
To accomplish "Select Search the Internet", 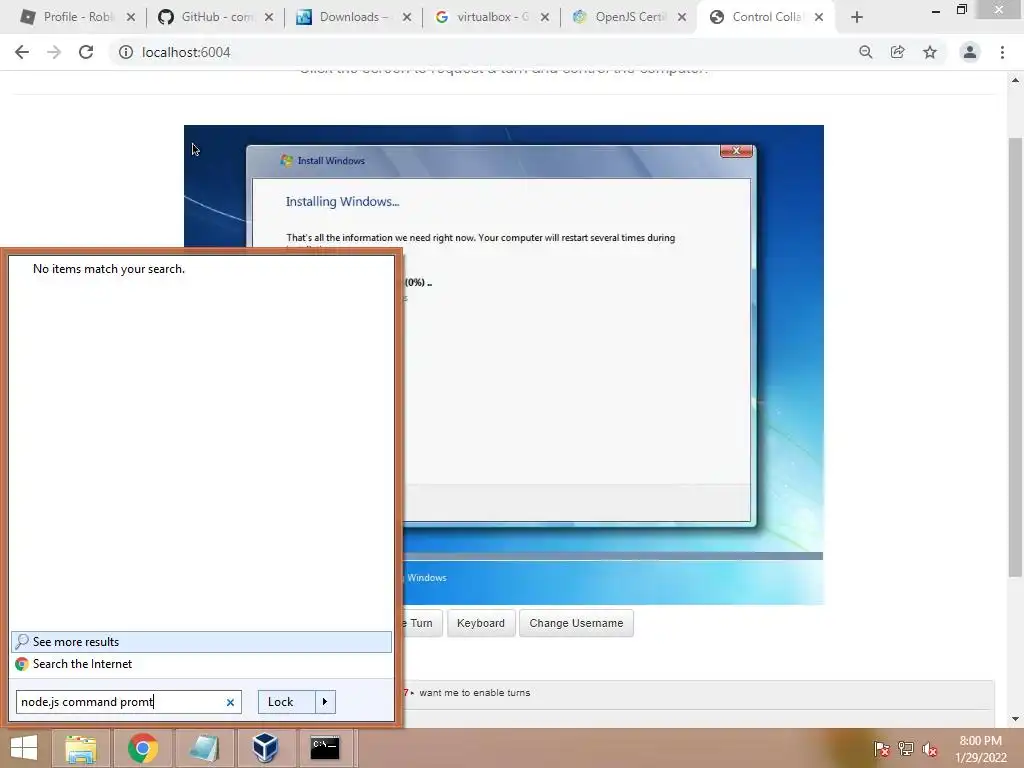I will click(201, 664).
